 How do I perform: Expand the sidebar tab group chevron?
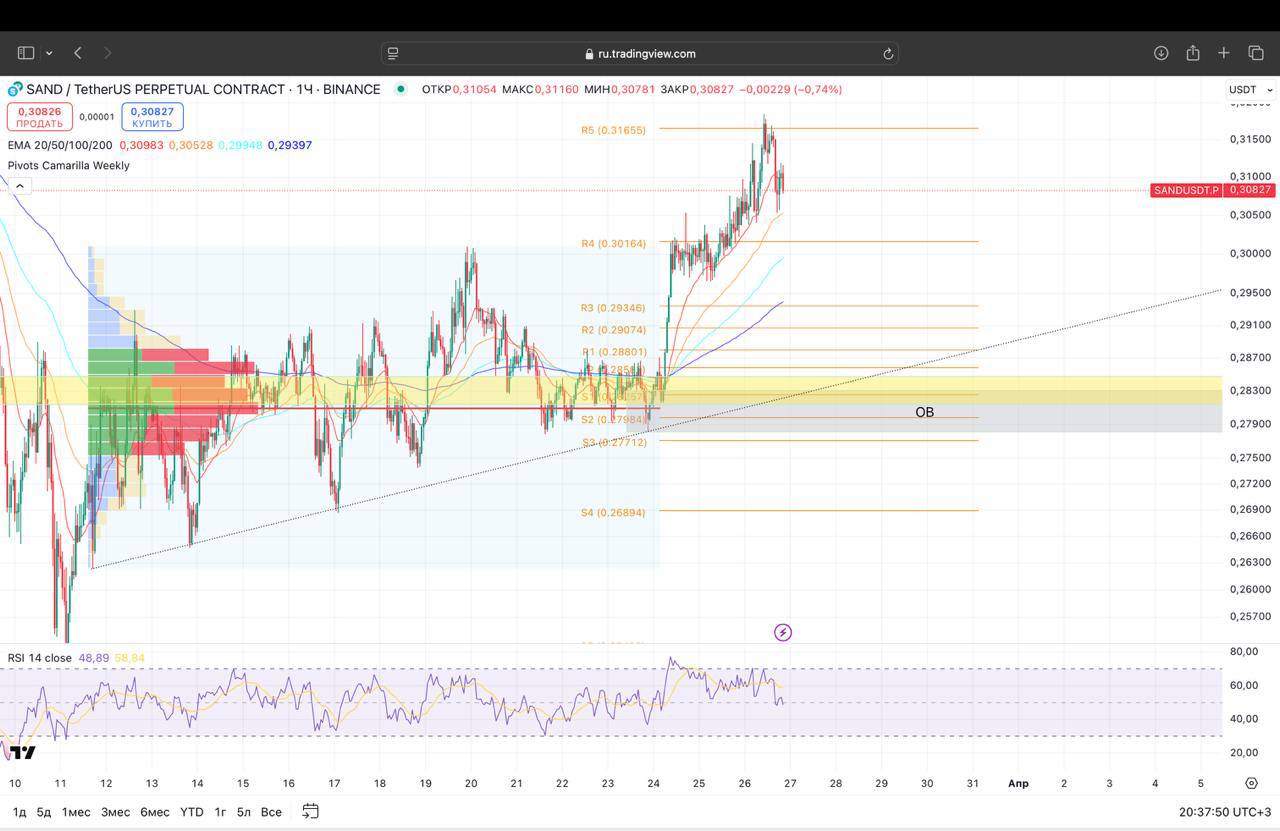pyautogui.click(x=48, y=53)
